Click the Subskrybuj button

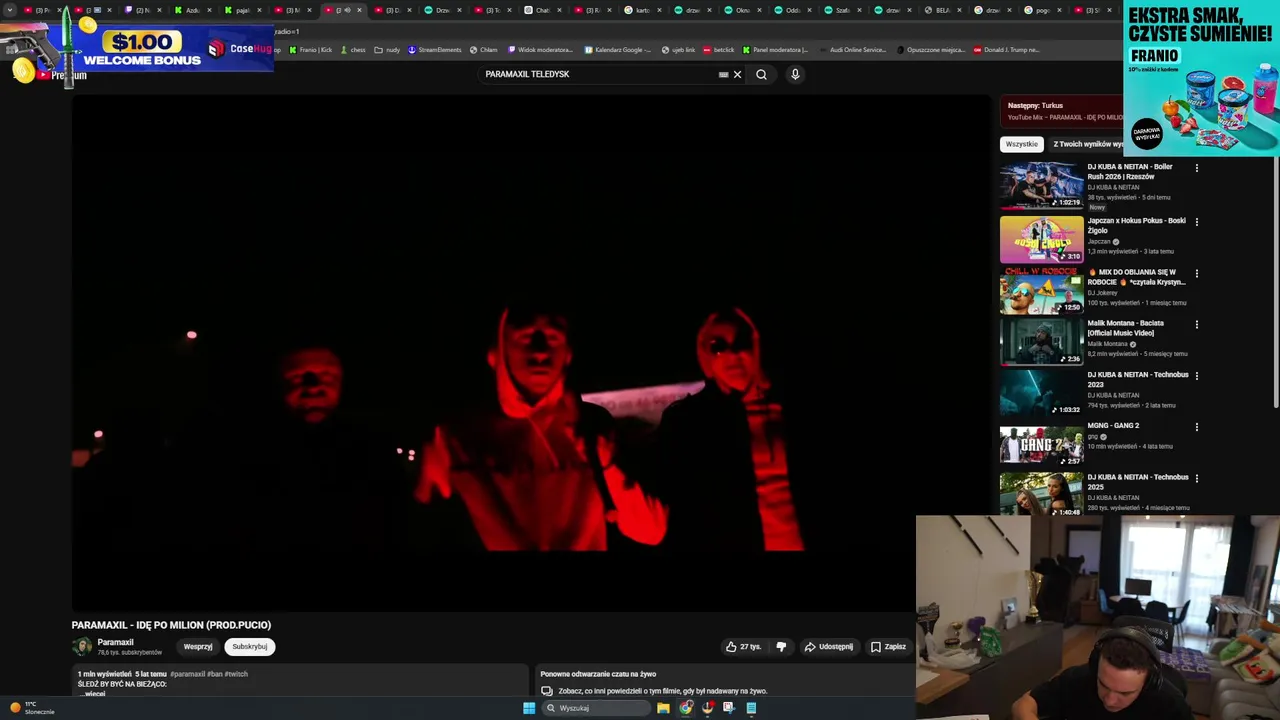point(250,647)
